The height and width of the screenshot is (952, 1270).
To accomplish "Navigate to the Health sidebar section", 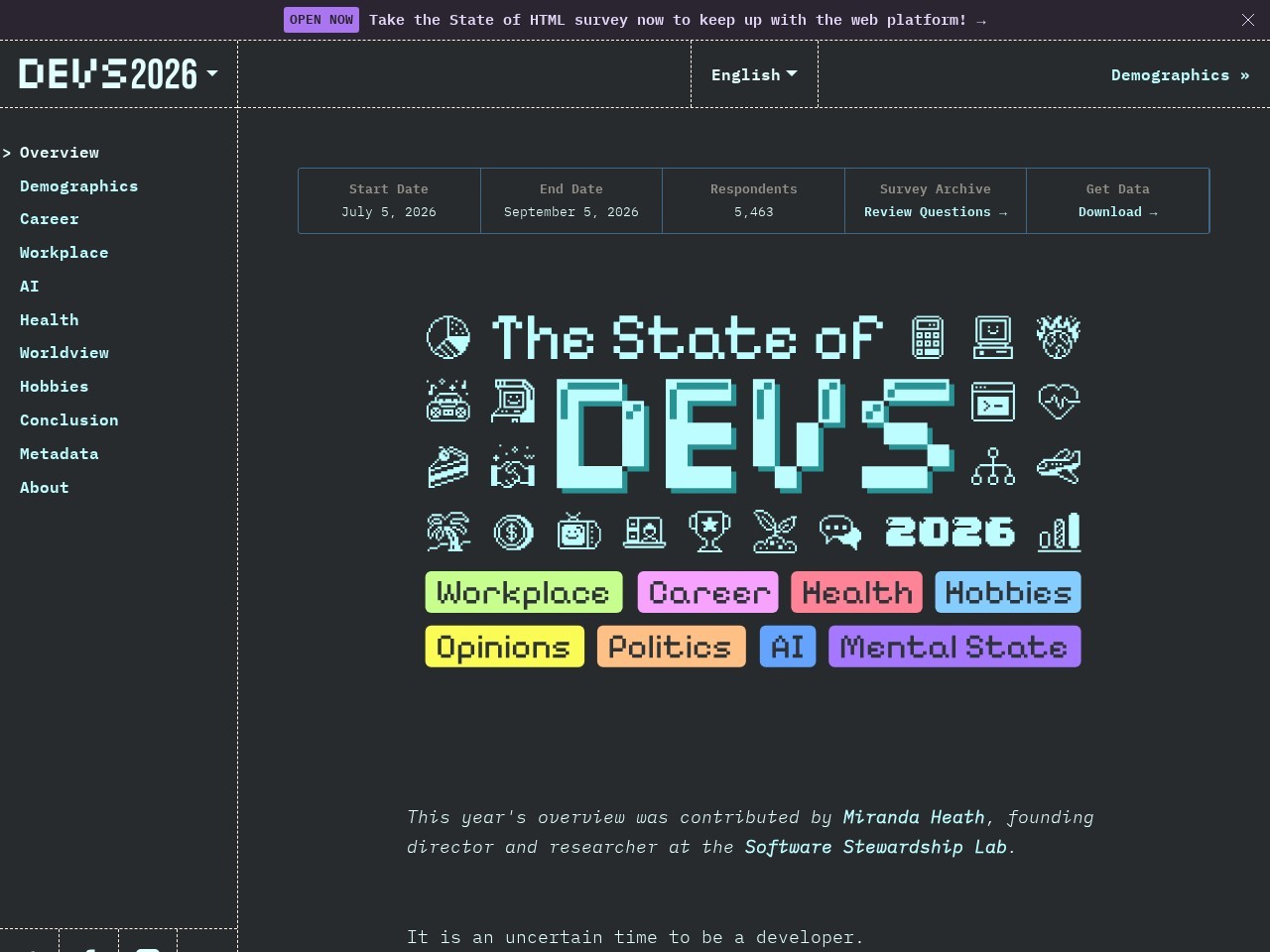I will (x=50, y=320).
